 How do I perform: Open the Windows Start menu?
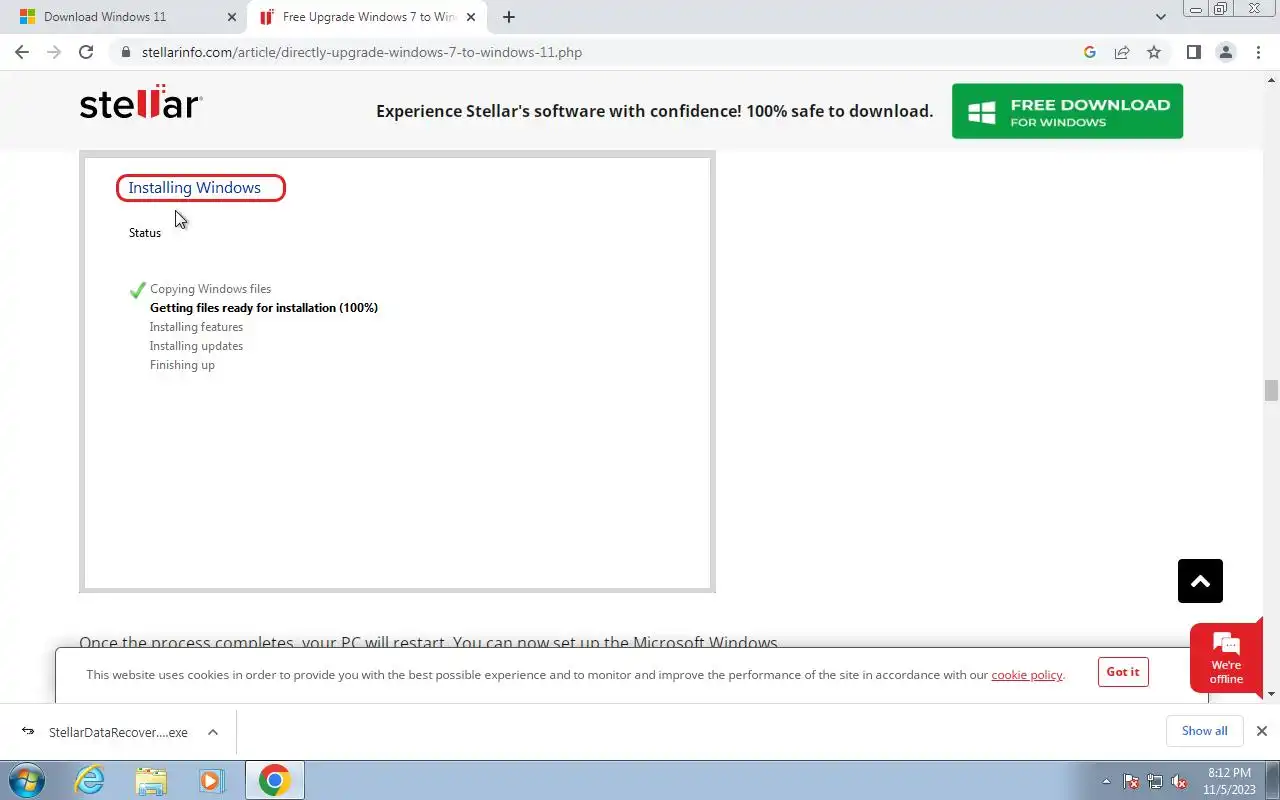point(25,780)
